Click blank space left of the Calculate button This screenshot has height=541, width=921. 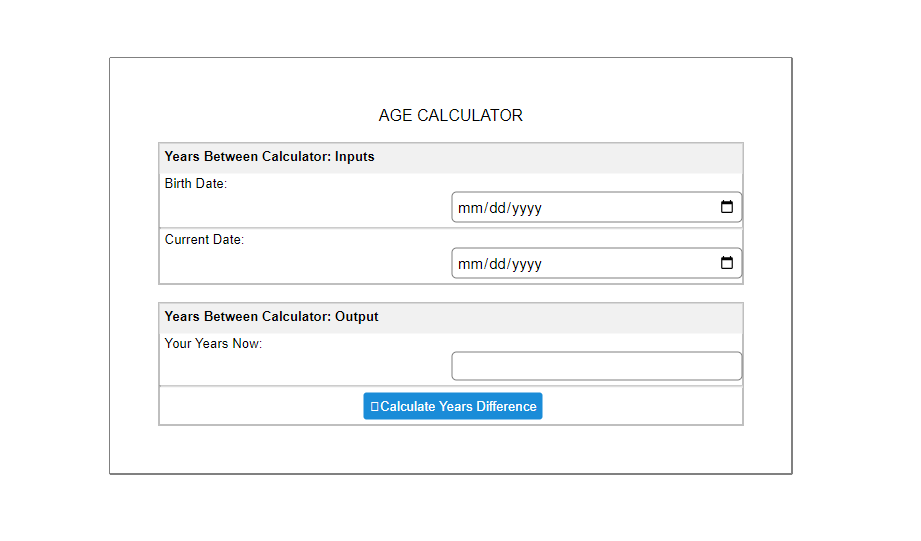pos(260,406)
